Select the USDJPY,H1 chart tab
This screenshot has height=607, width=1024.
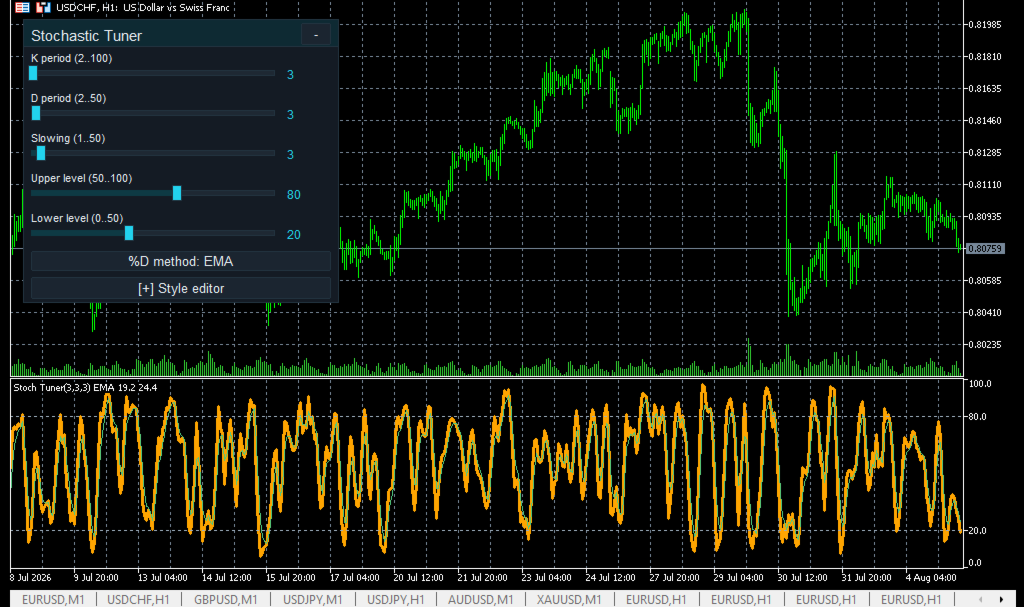(x=396, y=599)
